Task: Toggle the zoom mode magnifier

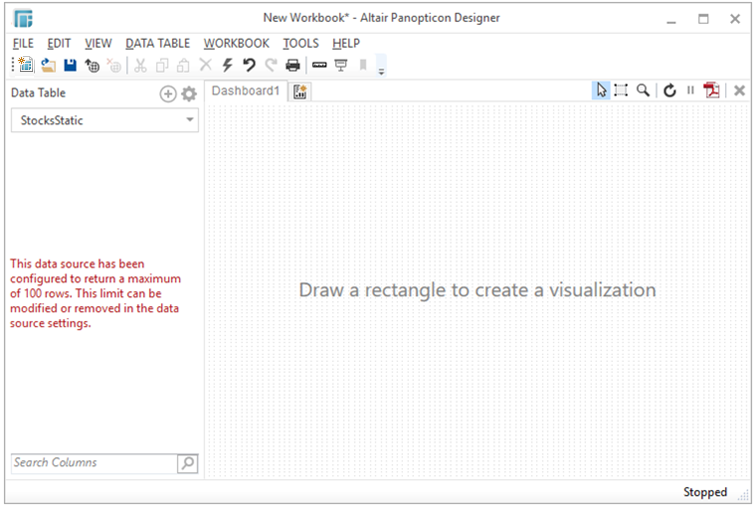Action: pyautogui.click(x=643, y=90)
